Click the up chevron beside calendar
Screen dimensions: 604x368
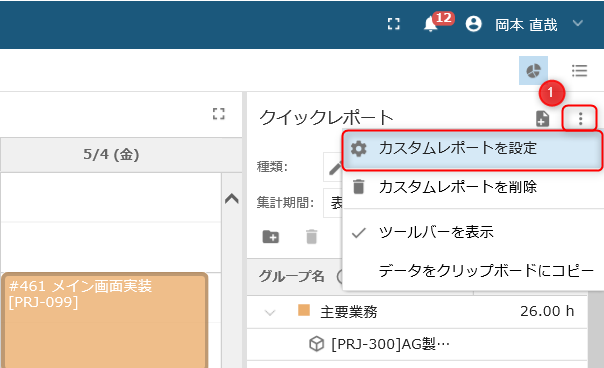pos(232,199)
